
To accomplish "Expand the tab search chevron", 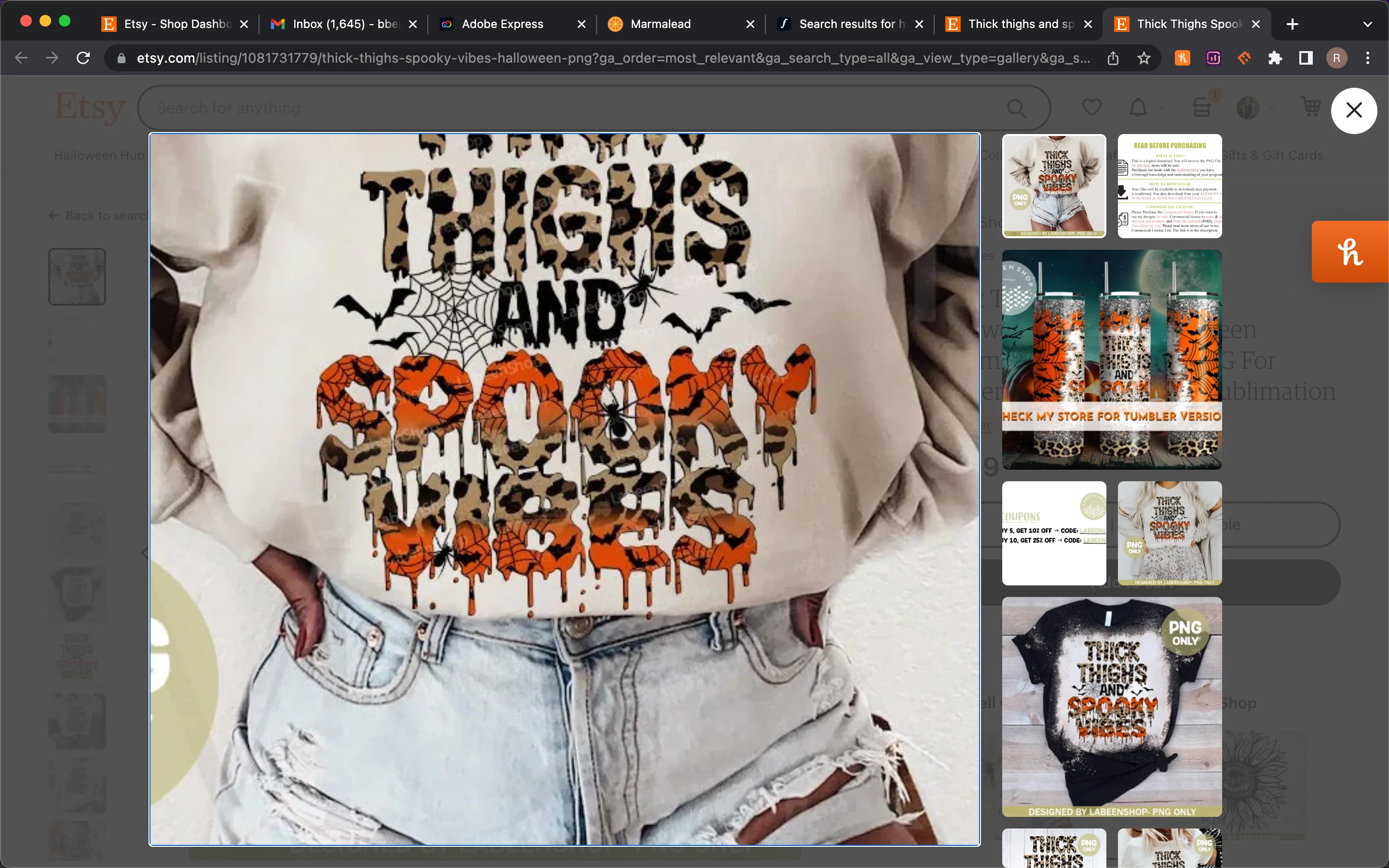I will pyautogui.click(x=1367, y=24).
